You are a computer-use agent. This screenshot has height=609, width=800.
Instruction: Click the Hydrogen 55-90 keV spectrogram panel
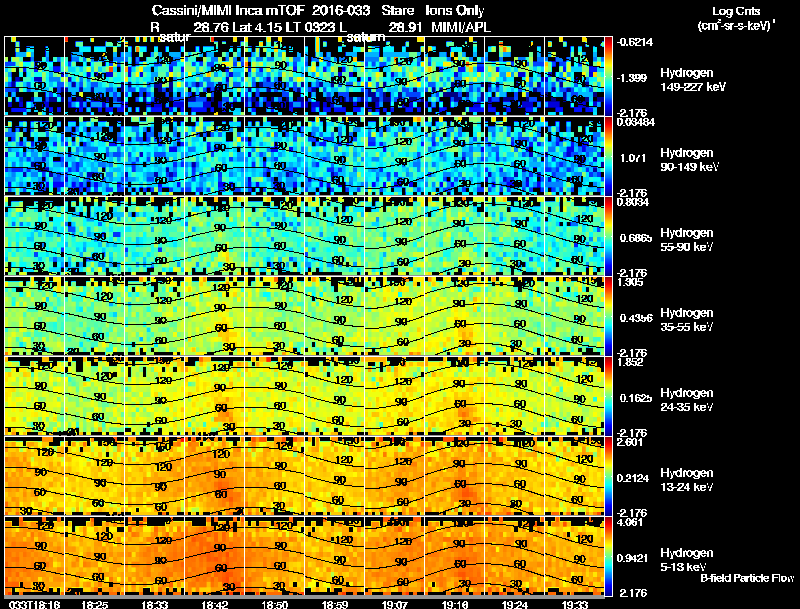tap(304, 236)
